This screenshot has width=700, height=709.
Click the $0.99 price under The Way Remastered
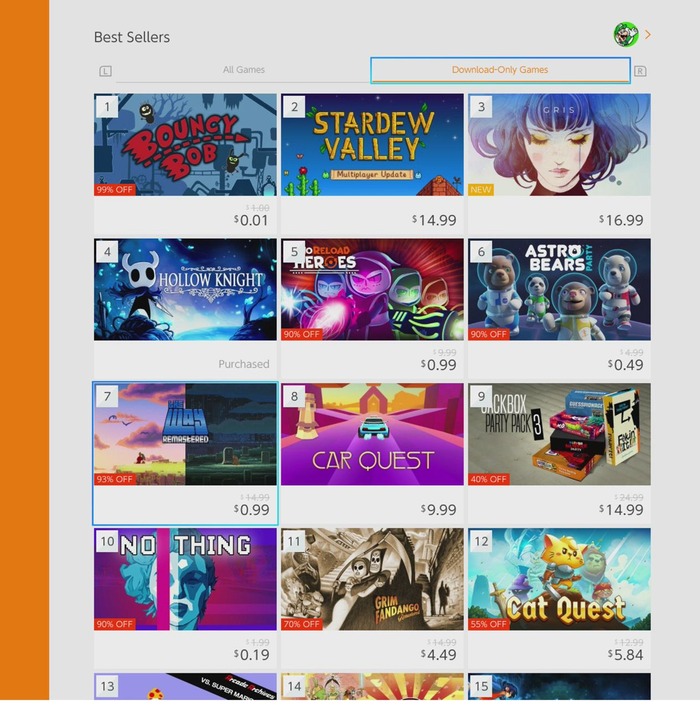[251, 510]
